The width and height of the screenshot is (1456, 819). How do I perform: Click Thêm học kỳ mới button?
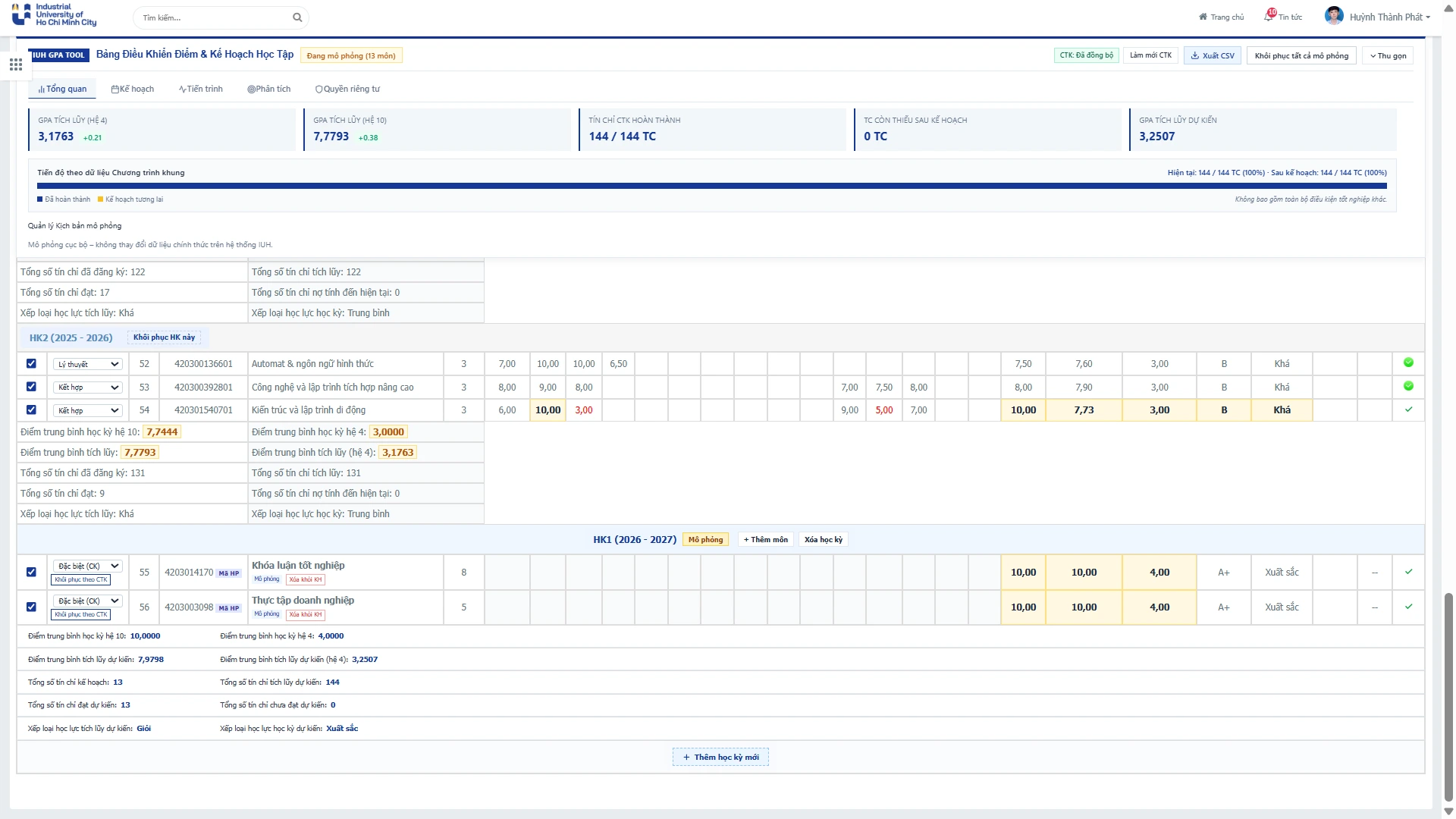click(720, 757)
